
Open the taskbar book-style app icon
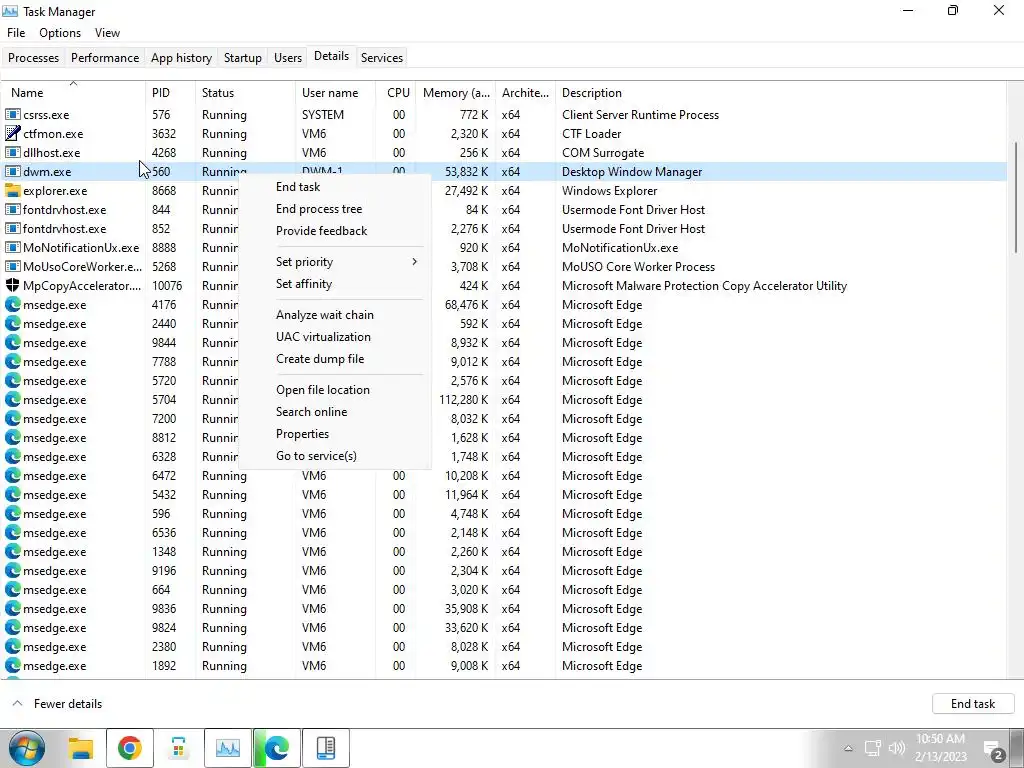(x=325, y=748)
